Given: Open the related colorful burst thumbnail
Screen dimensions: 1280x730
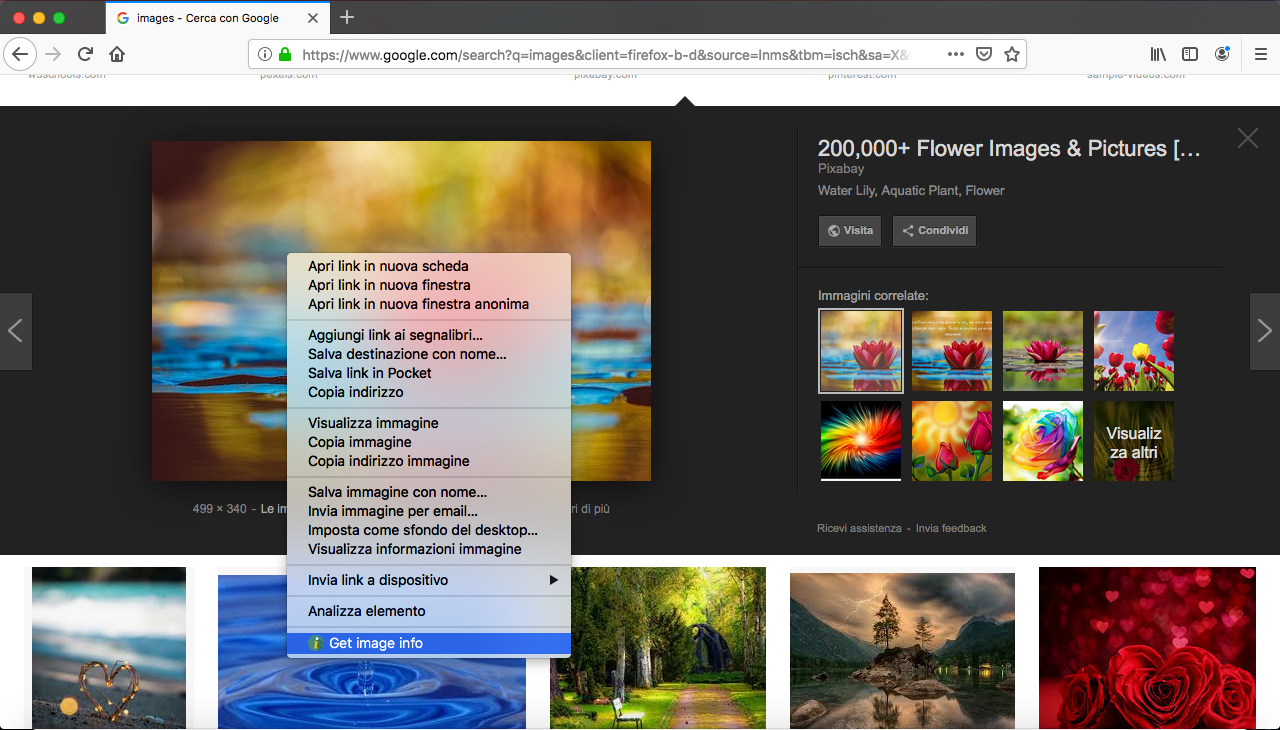Looking at the screenshot, I should click(861, 441).
